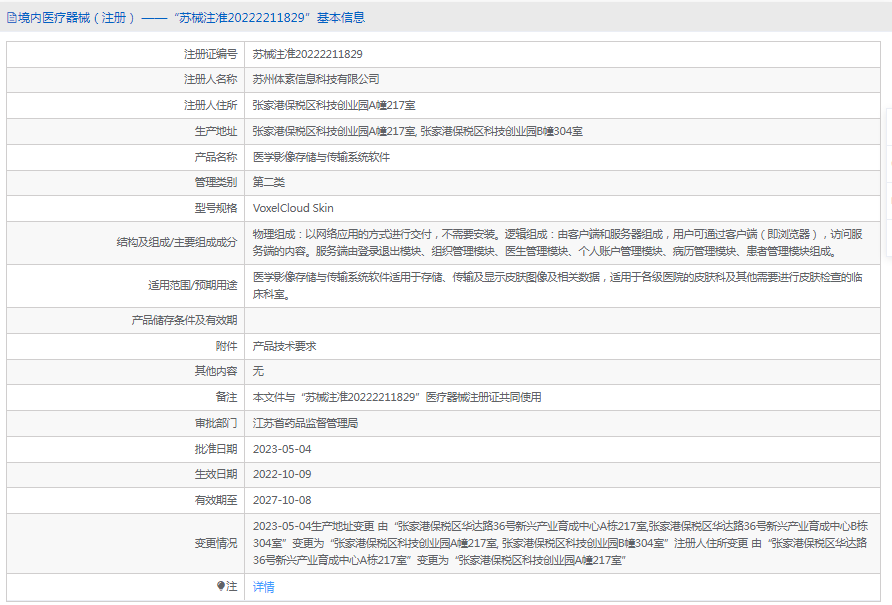Open the 详情 link in the 注 row

click(263, 587)
